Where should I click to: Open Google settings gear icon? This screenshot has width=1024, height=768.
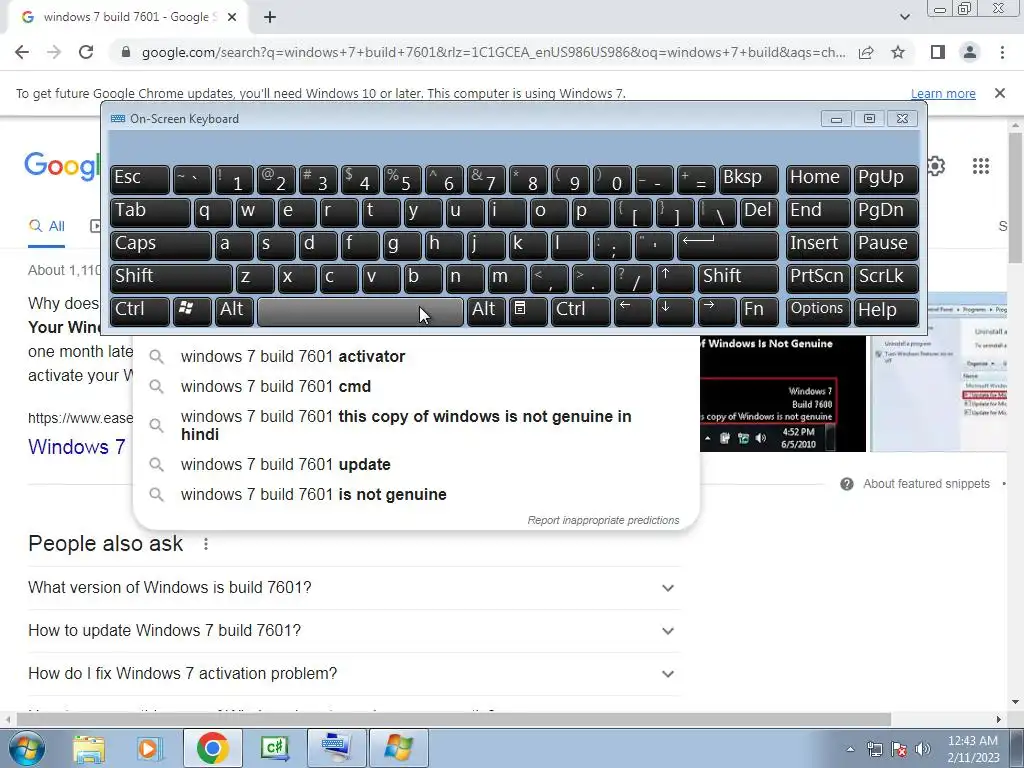tap(936, 166)
